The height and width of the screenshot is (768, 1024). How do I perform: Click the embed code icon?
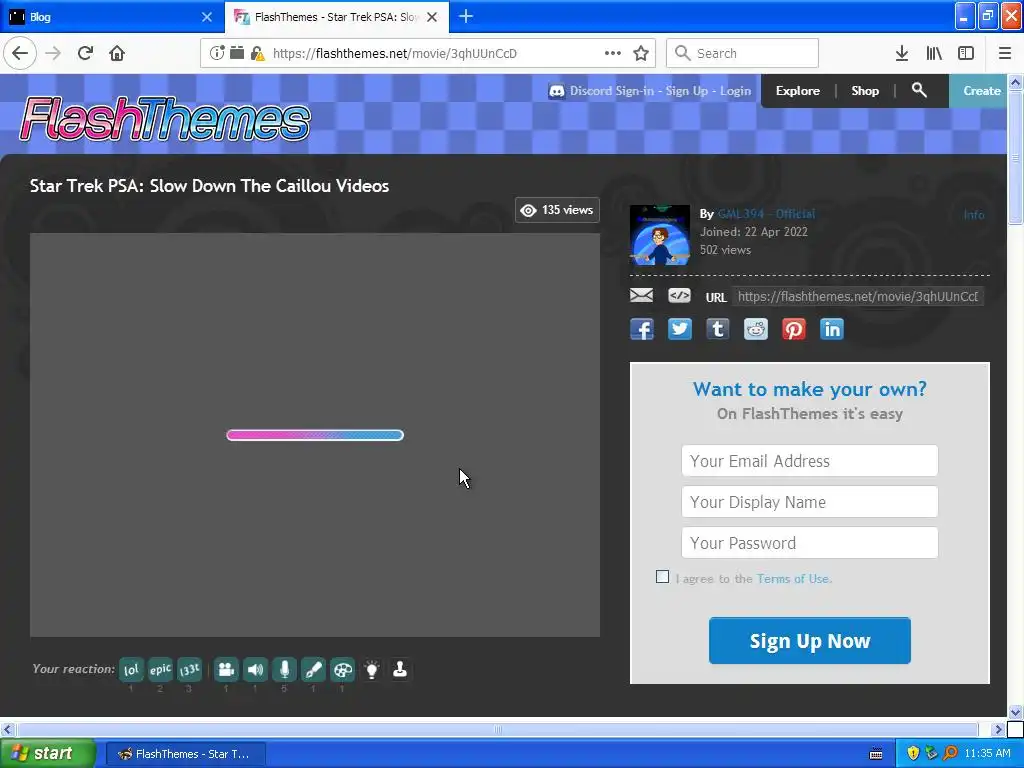click(x=679, y=296)
